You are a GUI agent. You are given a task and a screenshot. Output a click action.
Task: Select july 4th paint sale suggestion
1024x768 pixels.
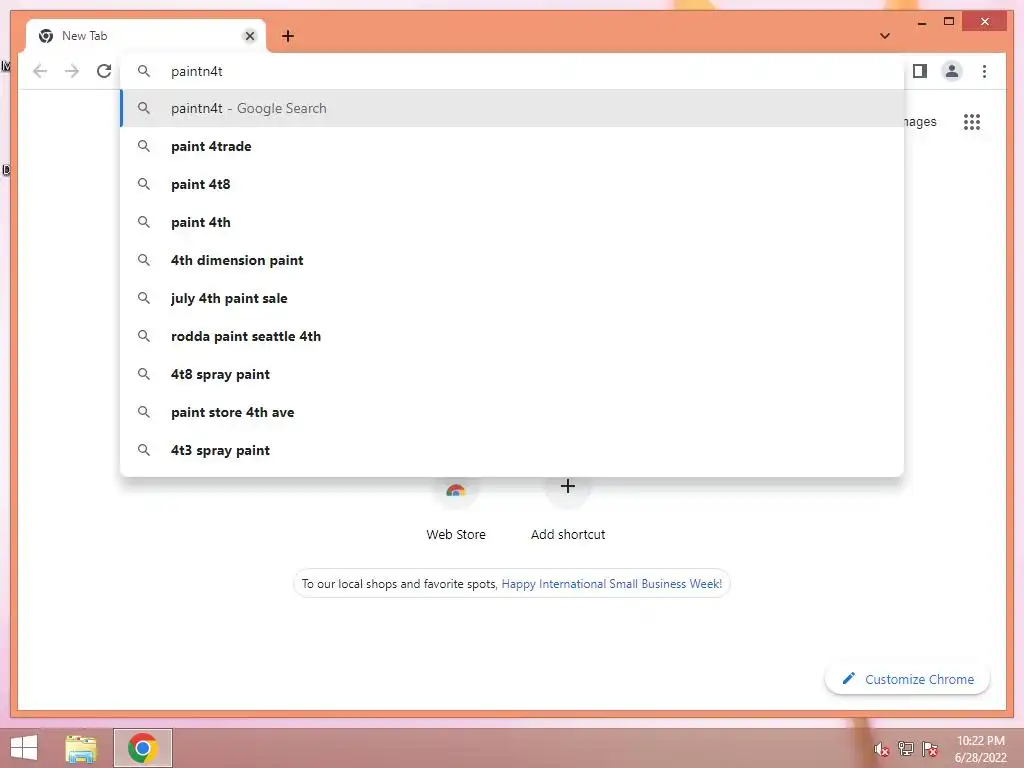click(x=513, y=298)
